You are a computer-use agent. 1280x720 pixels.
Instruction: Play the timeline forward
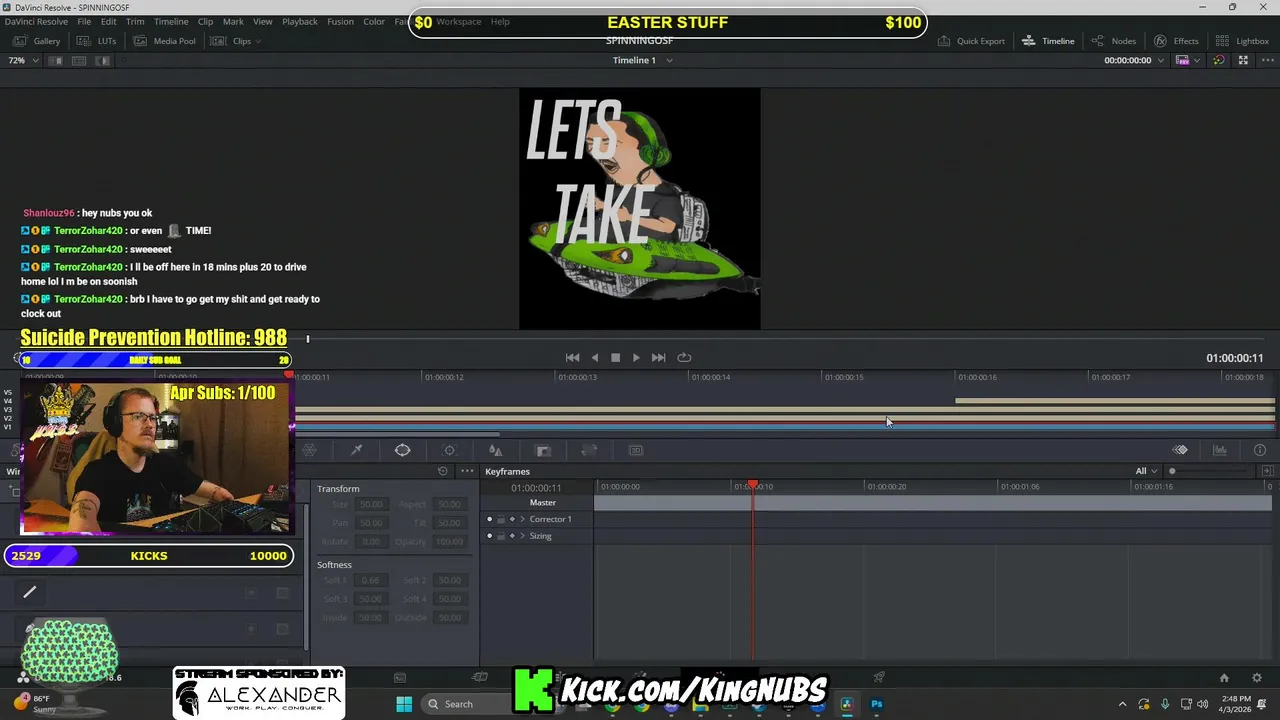point(636,357)
